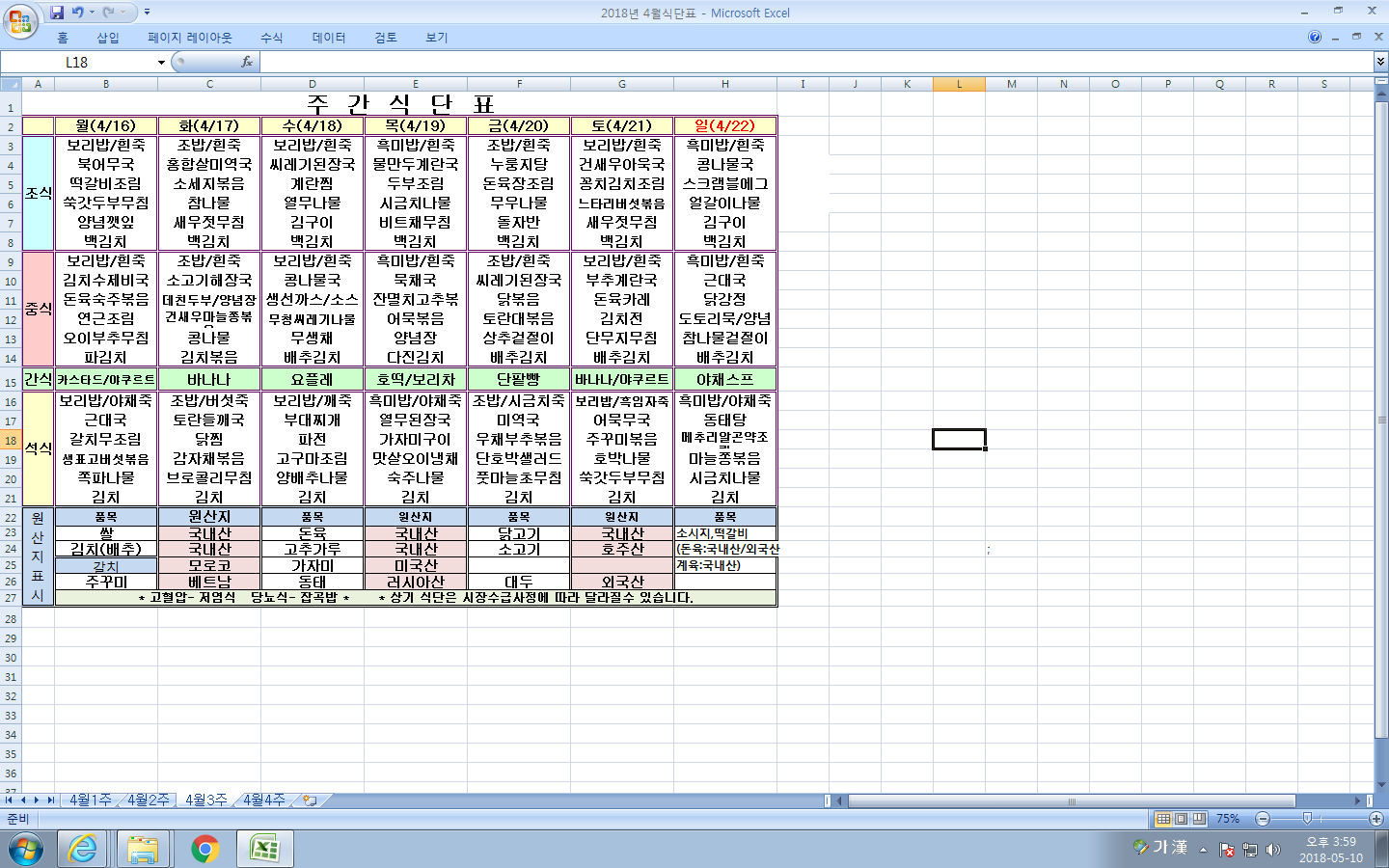Undo the last action
This screenshot has height=868, width=1389.
pyautogui.click(x=77, y=13)
